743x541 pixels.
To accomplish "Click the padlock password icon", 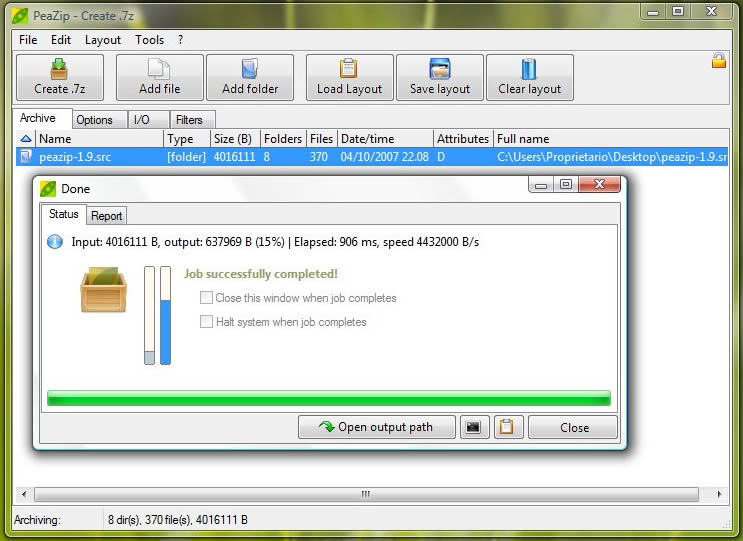I will pos(718,61).
